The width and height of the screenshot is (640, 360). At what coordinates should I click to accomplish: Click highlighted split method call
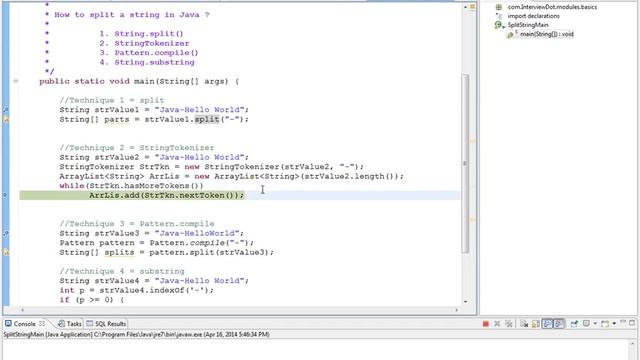(x=207, y=119)
